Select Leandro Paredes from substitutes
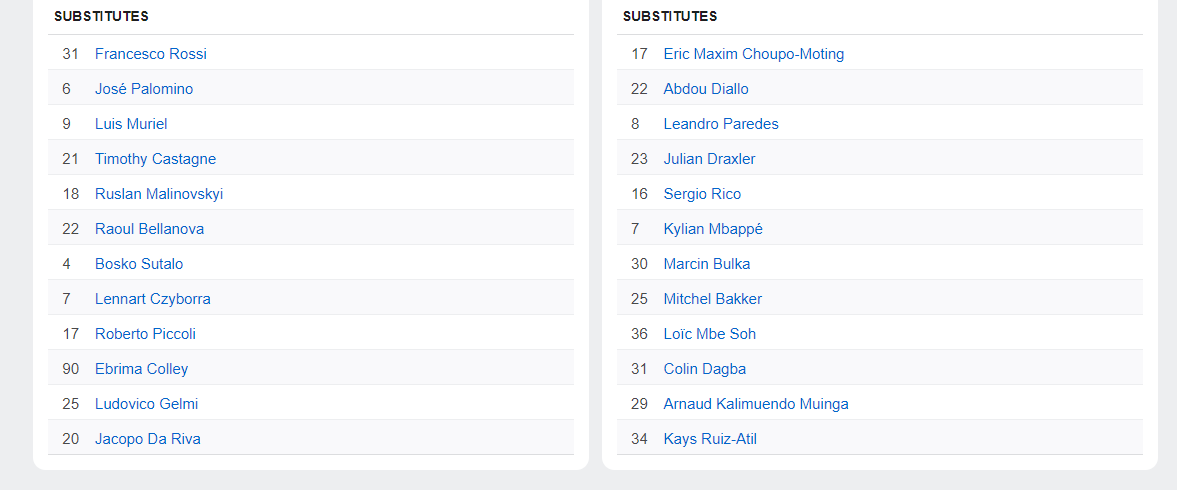The height and width of the screenshot is (490, 1177). (x=721, y=124)
